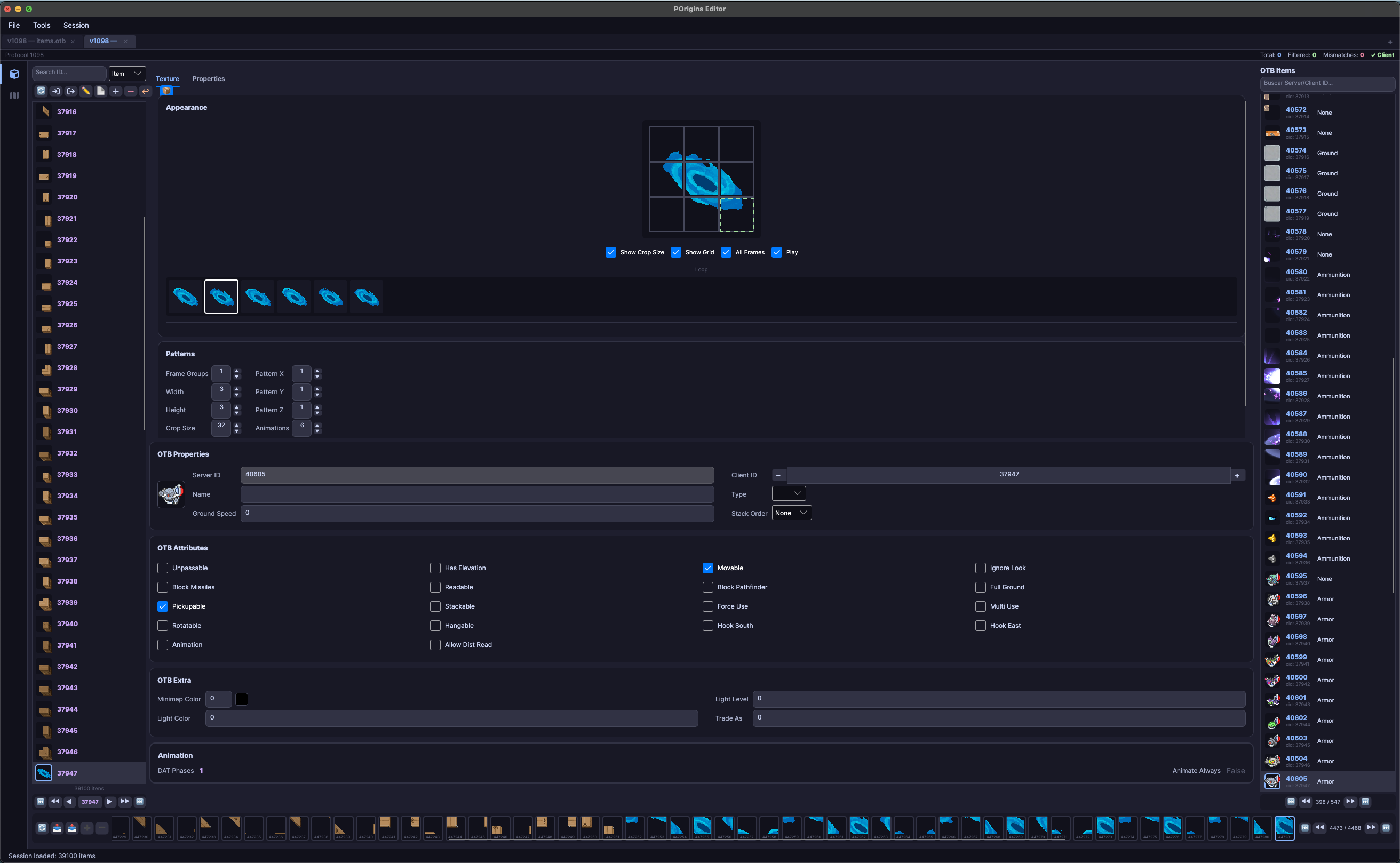Image resolution: width=1400 pixels, height=863 pixels.
Task: Select the reload/refresh icon in the left toolbar
Action: coord(41,91)
